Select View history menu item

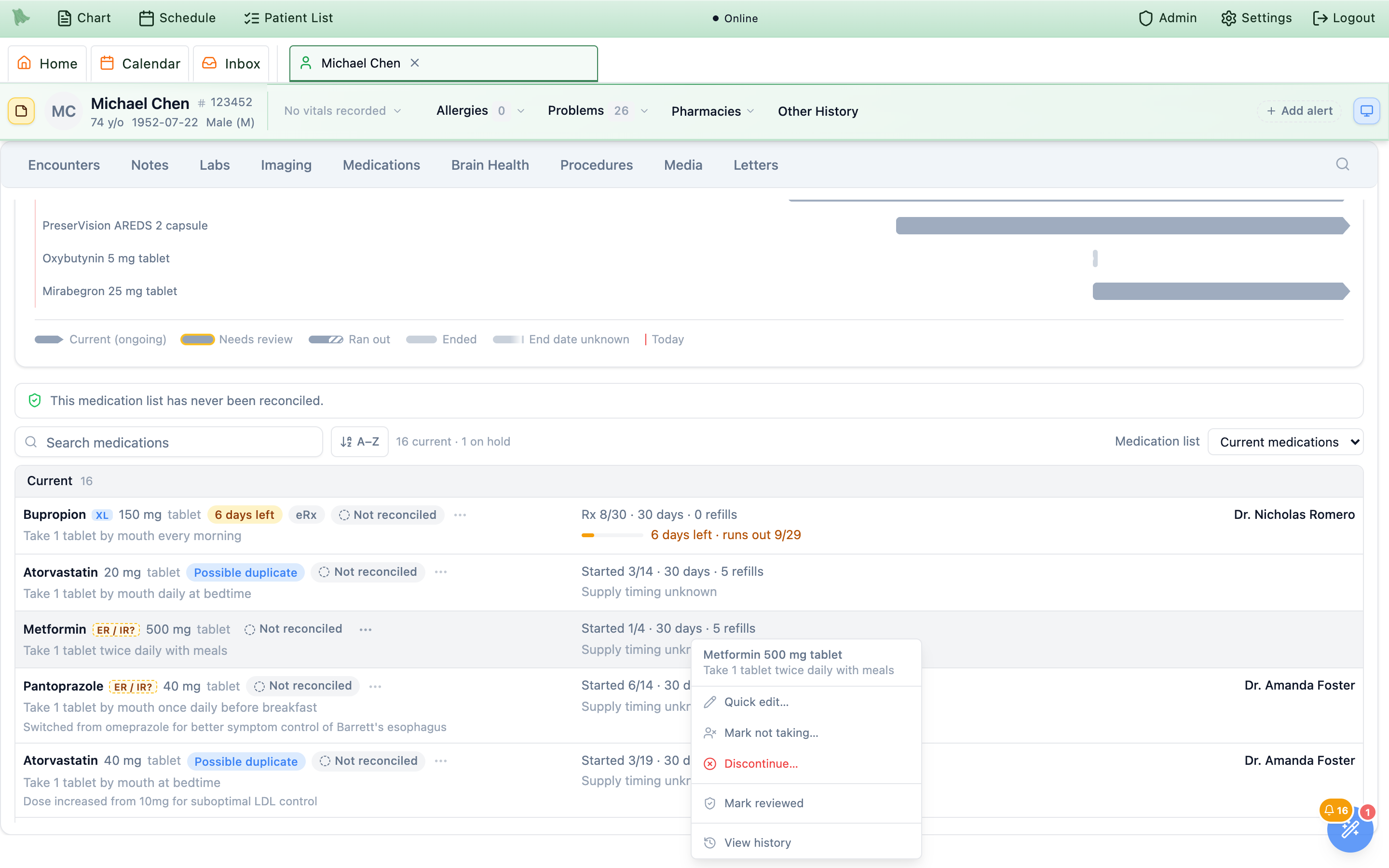point(806,842)
